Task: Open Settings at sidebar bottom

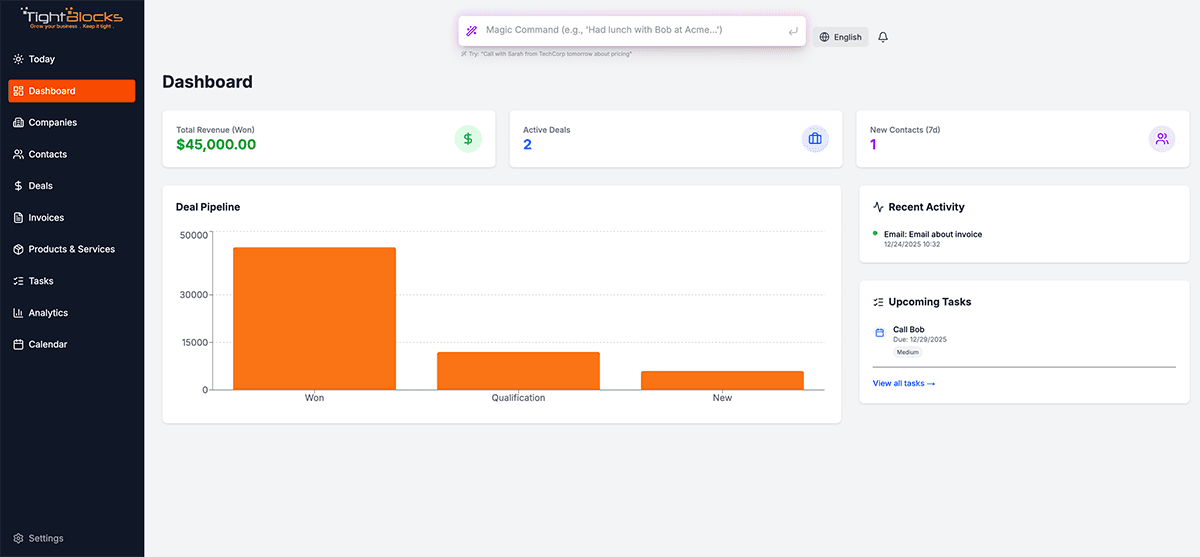Action: click(72, 538)
